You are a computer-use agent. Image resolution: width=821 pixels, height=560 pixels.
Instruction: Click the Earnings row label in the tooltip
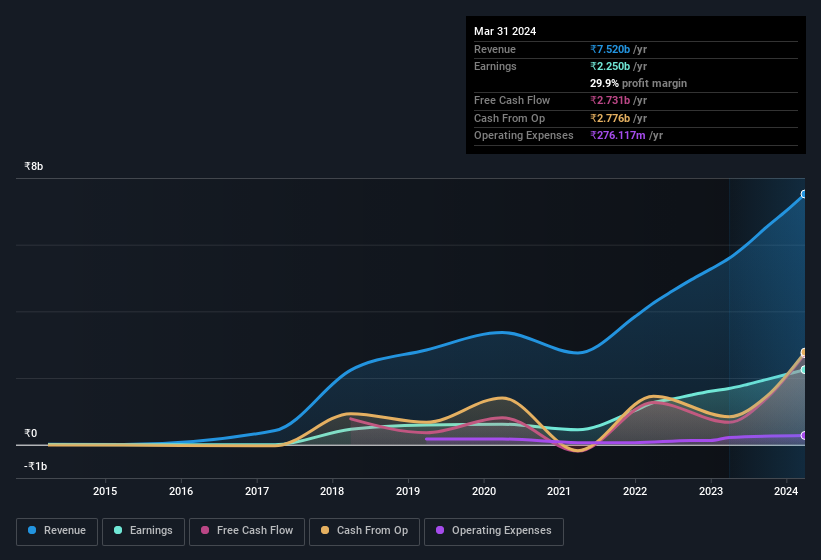[495, 66]
